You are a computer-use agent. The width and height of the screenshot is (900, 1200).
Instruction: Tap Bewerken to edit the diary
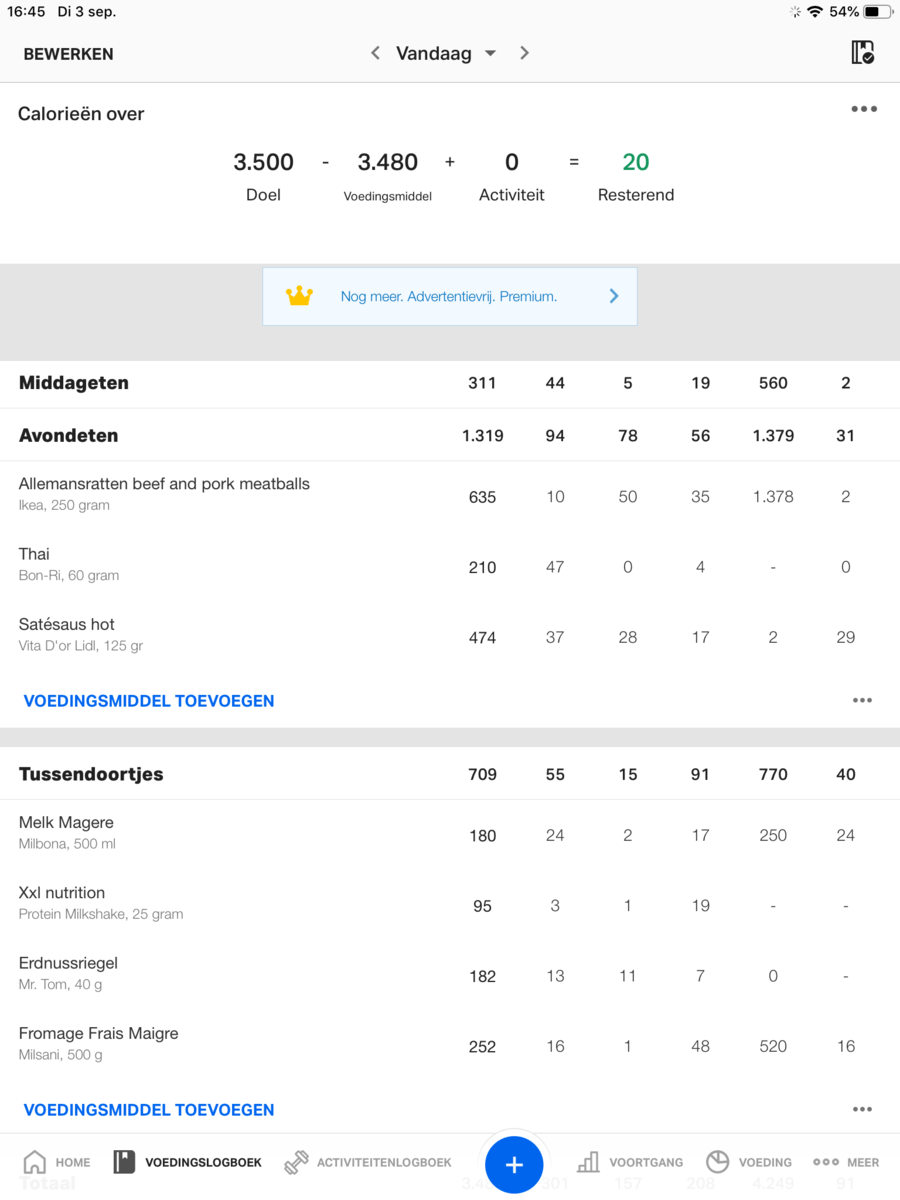(x=68, y=54)
